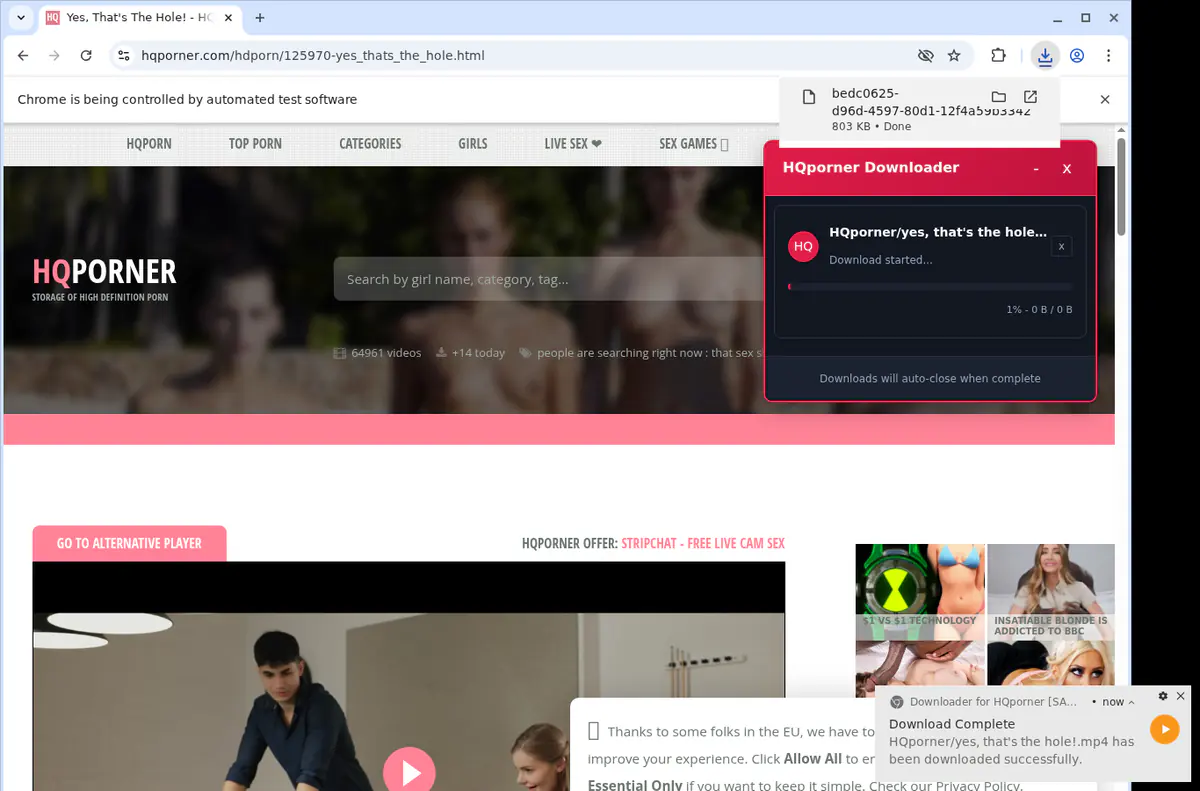Image resolution: width=1200 pixels, height=791 pixels.
Task: Go forward in the browser
Action: [x=54, y=56]
